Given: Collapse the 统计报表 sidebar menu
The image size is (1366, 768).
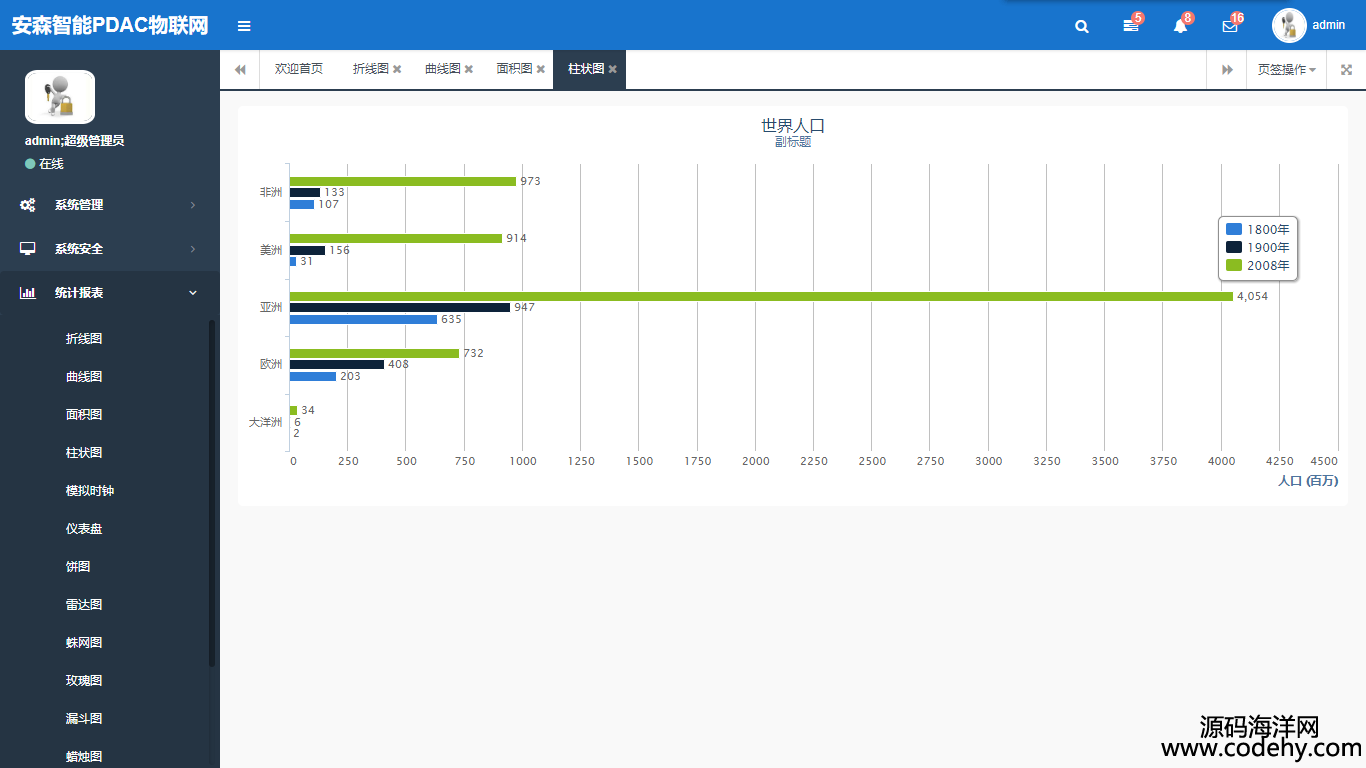Looking at the screenshot, I should tap(109, 293).
